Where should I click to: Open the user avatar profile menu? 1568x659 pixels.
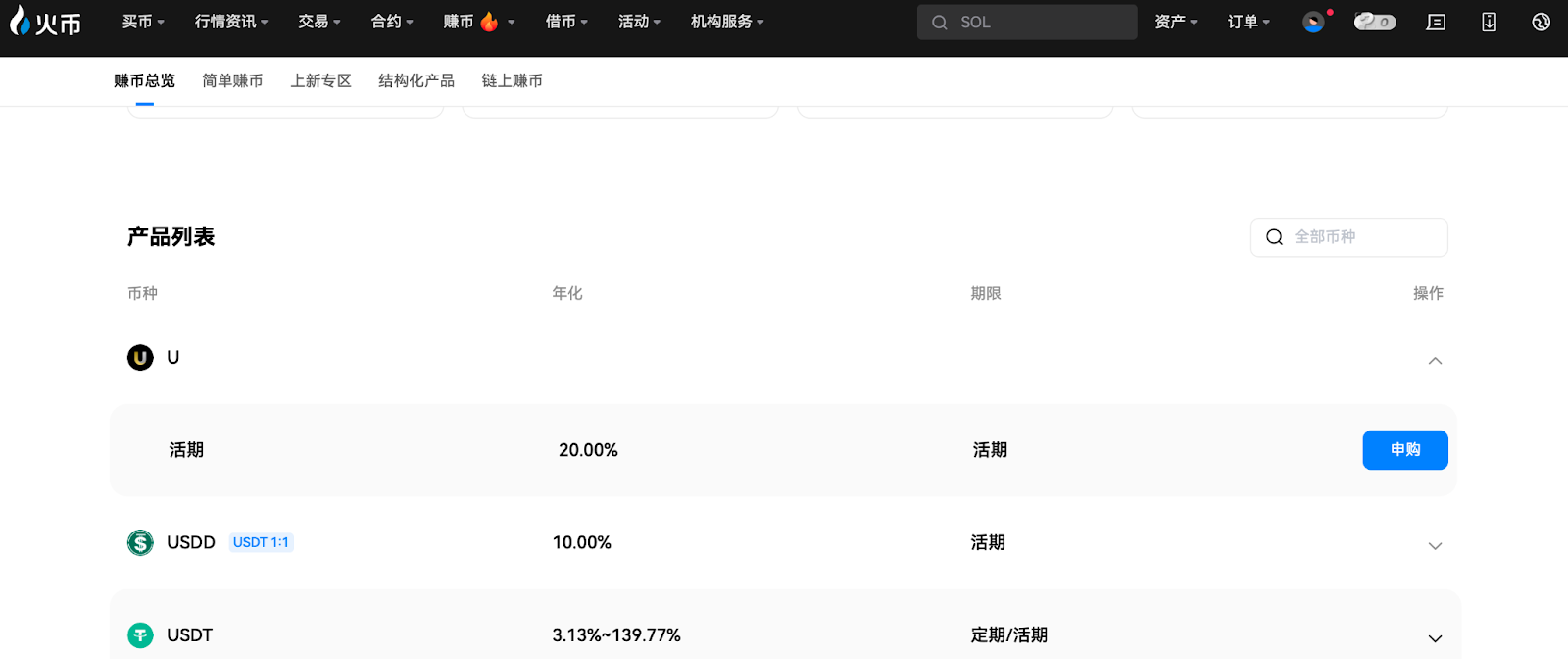click(1313, 22)
